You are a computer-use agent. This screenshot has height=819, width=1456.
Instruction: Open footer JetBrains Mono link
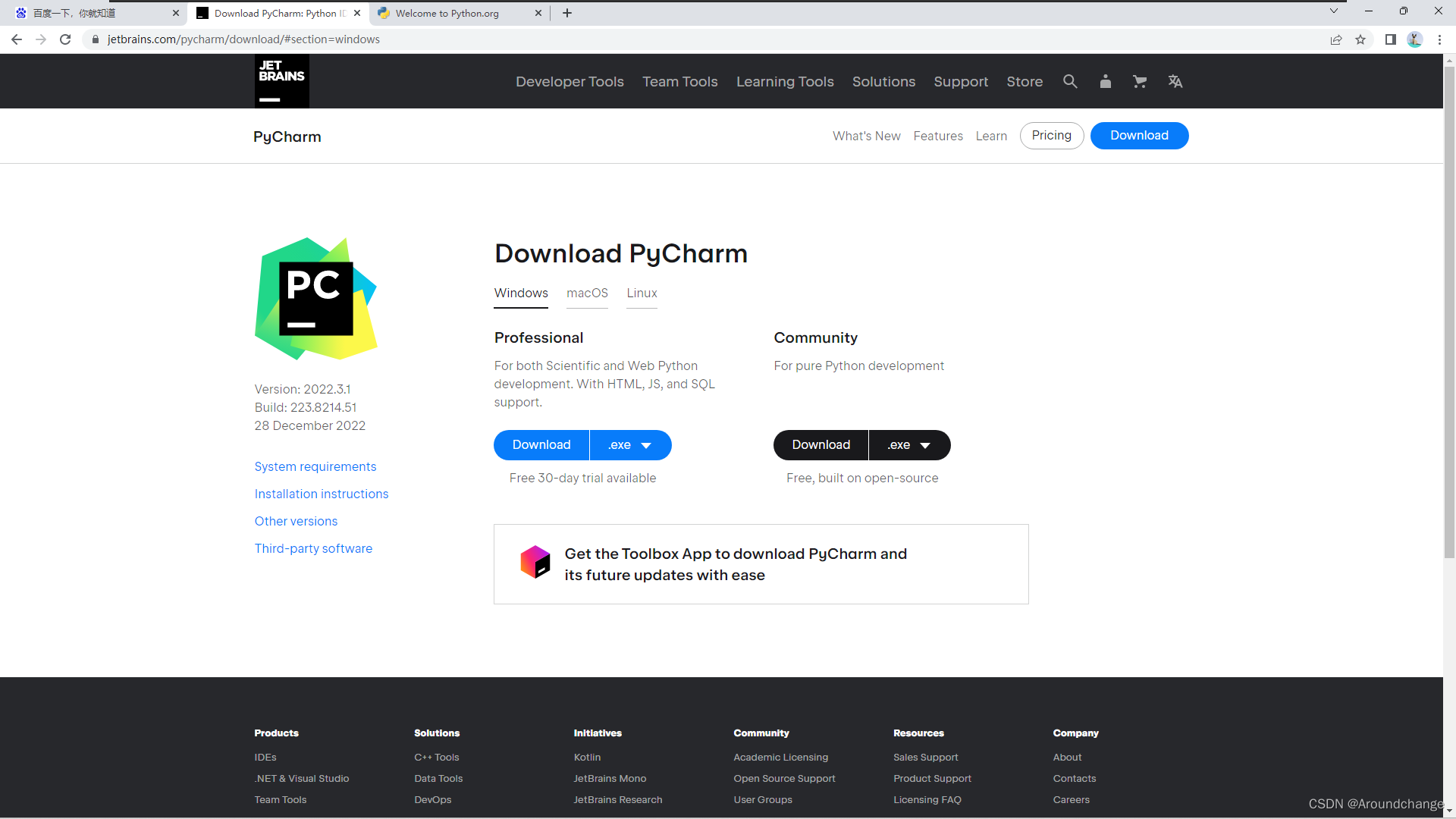point(610,779)
